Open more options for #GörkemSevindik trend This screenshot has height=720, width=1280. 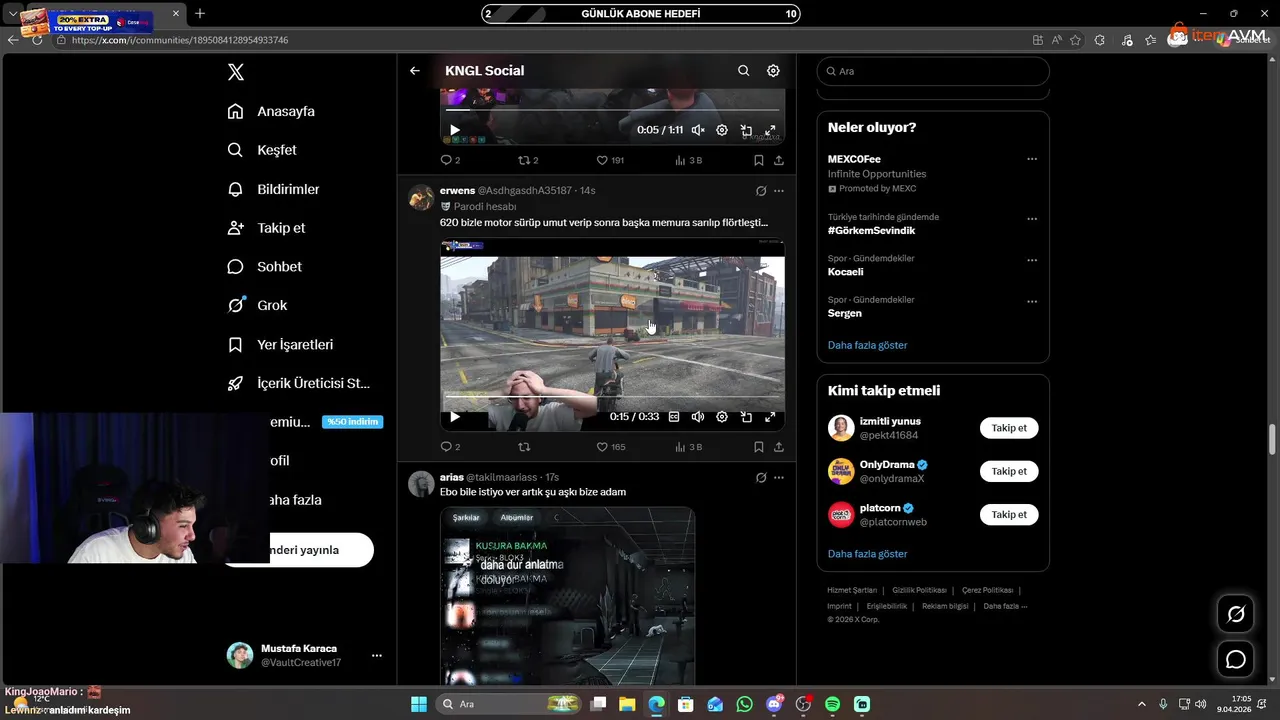coord(1032,219)
